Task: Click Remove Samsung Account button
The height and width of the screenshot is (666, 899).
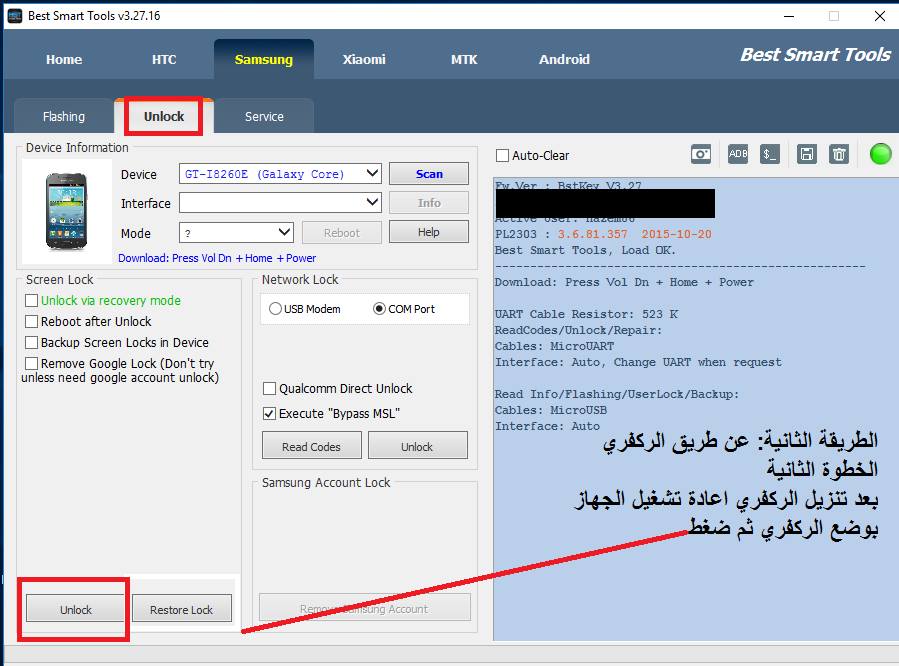Action: (365, 608)
